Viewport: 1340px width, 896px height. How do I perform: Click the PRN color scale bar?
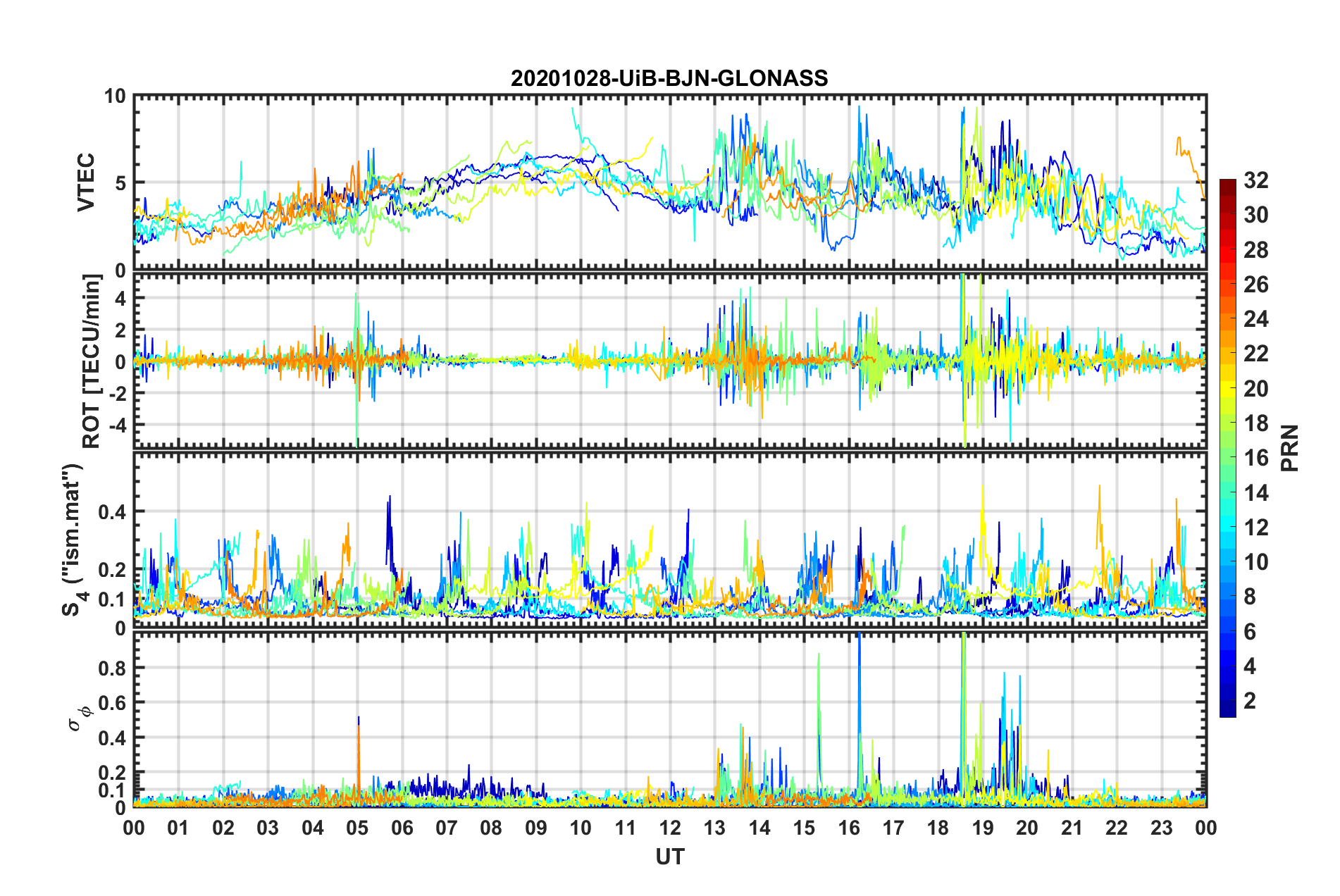tap(1227, 448)
